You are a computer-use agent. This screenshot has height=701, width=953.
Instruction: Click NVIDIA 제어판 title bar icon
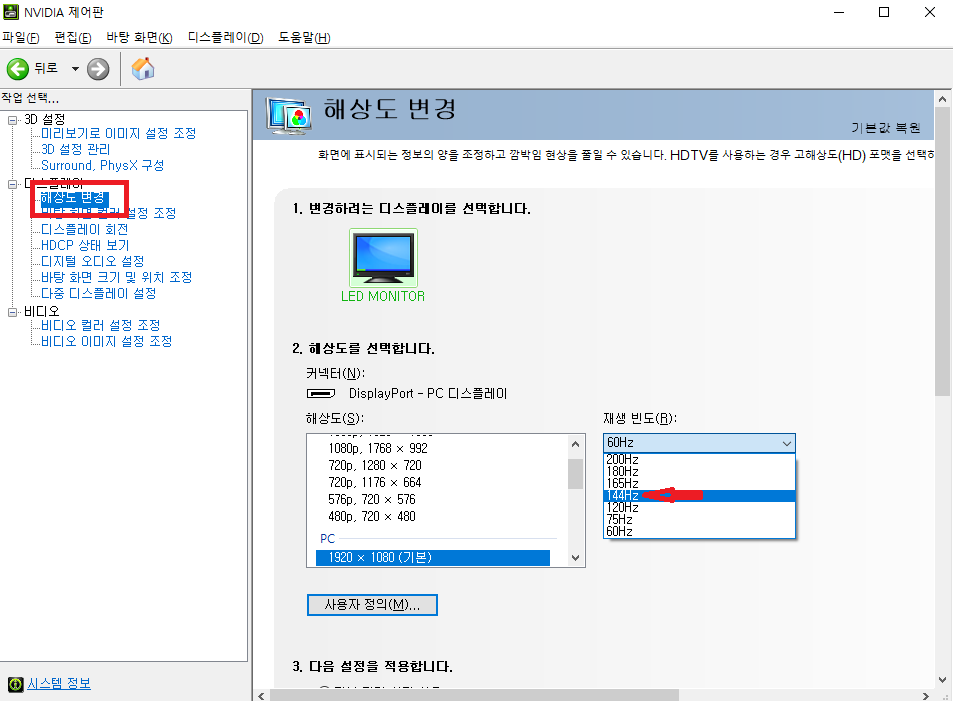pos(11,12)
